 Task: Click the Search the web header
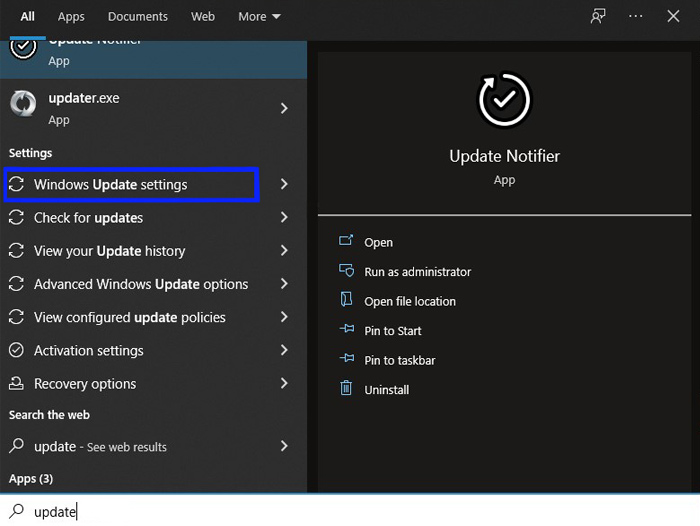(x=49, y=415)
